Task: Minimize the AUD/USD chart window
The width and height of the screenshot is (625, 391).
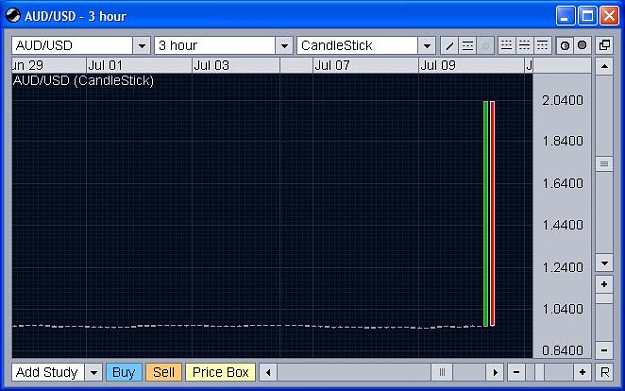Action: click(565, 16)
